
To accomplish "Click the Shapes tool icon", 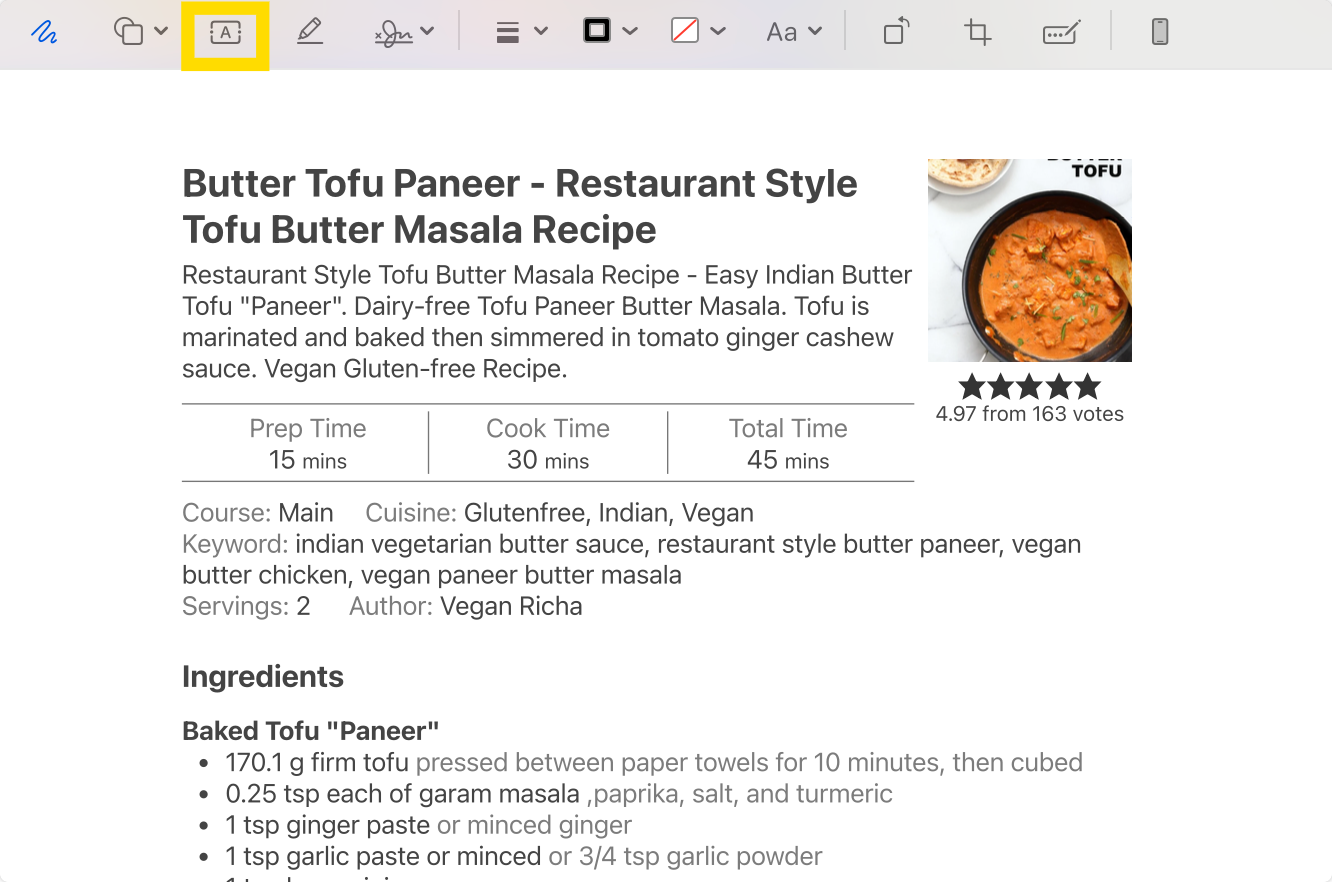I will [x=128, y=32].
